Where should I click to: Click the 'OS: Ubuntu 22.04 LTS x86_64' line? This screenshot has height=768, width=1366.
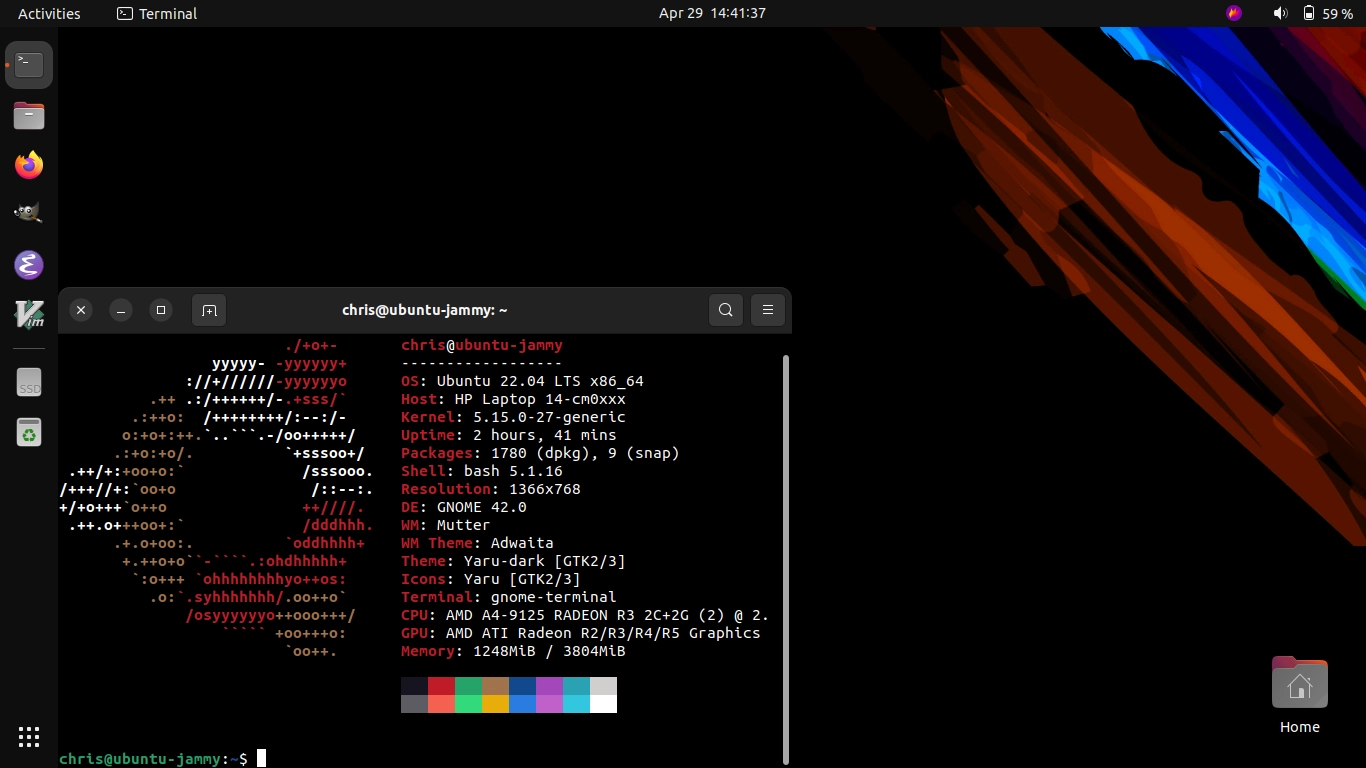(522, 381)
